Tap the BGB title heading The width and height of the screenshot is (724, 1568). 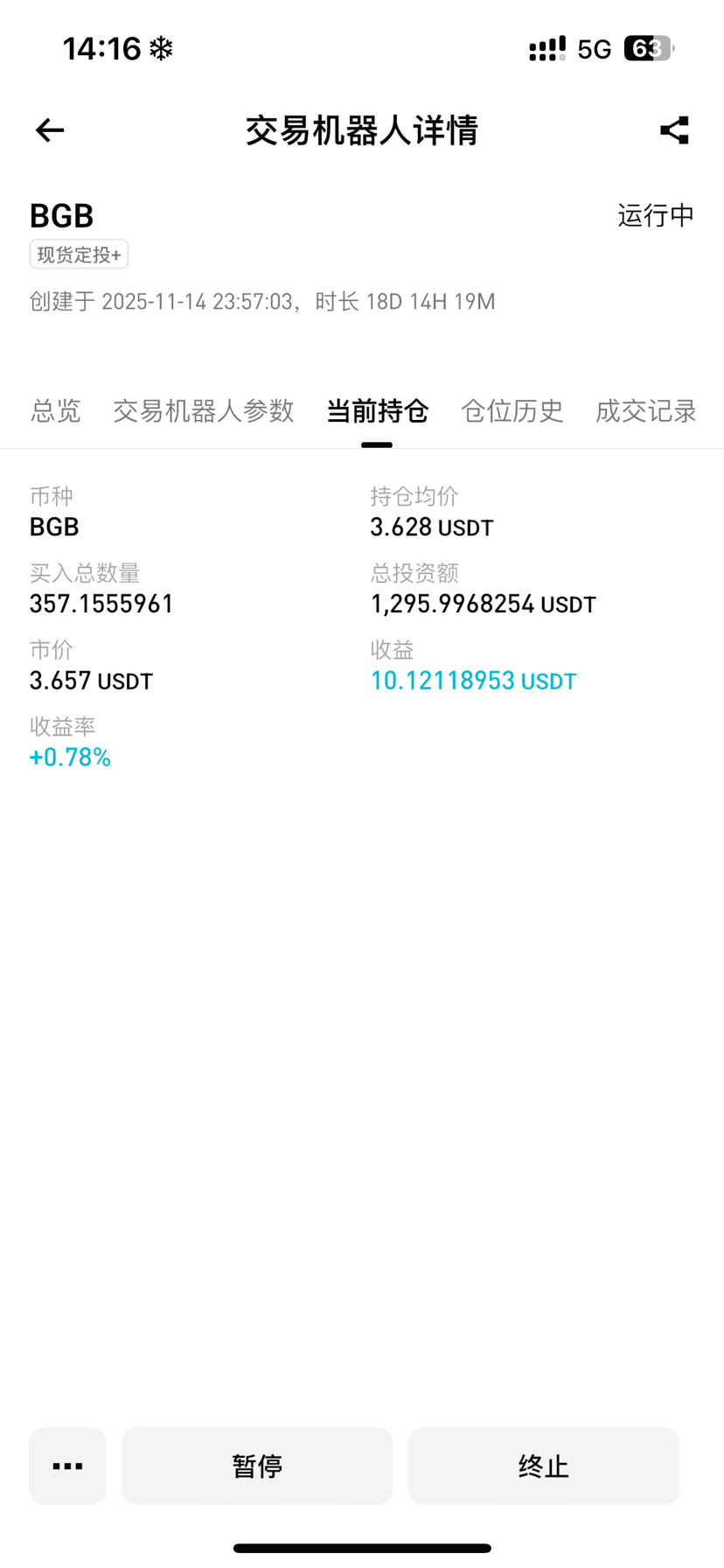point(61,215)
